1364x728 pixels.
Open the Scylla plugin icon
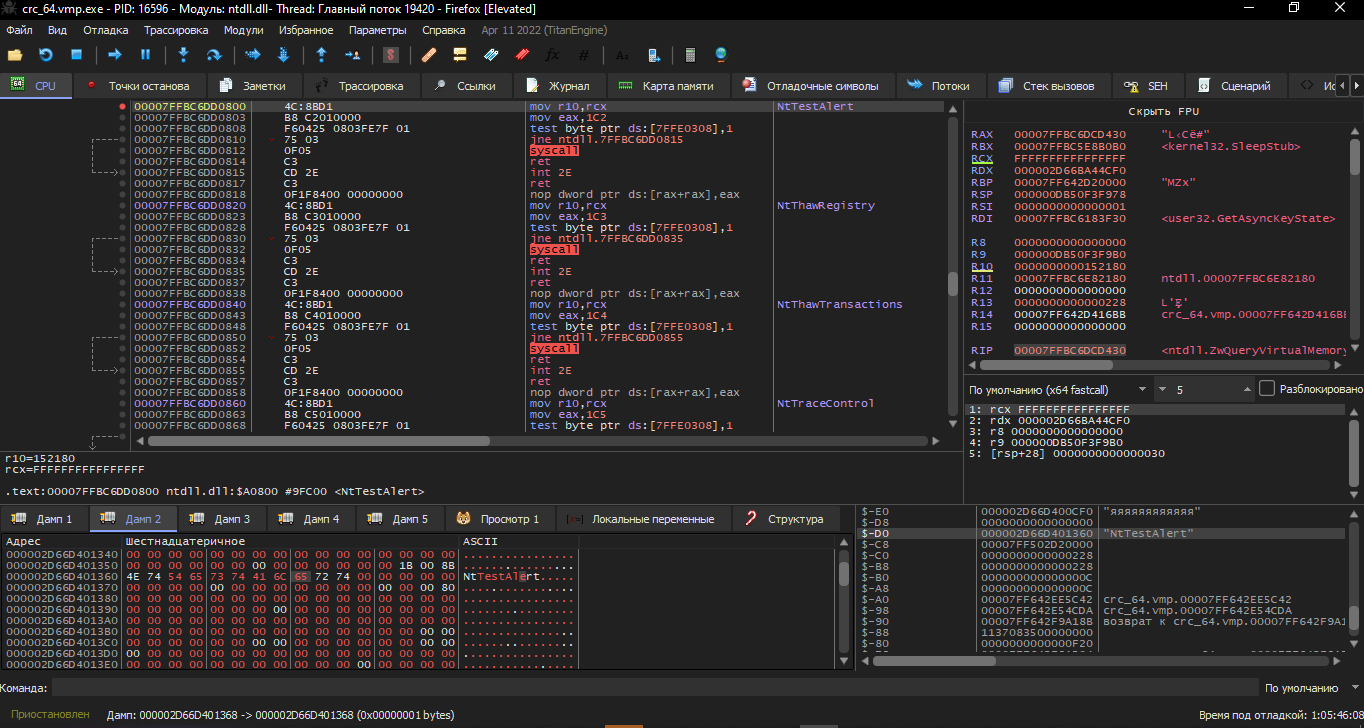click(x=391, y=55)
